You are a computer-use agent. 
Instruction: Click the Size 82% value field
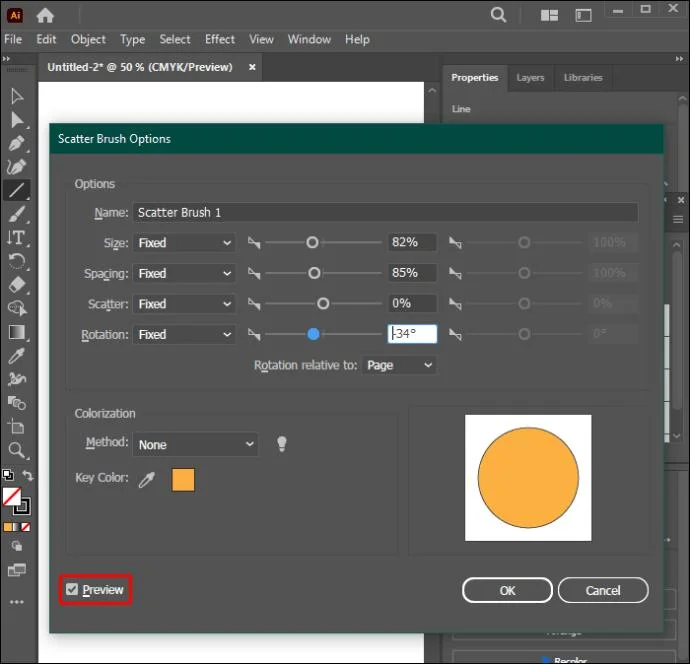(x=412, y=242)
